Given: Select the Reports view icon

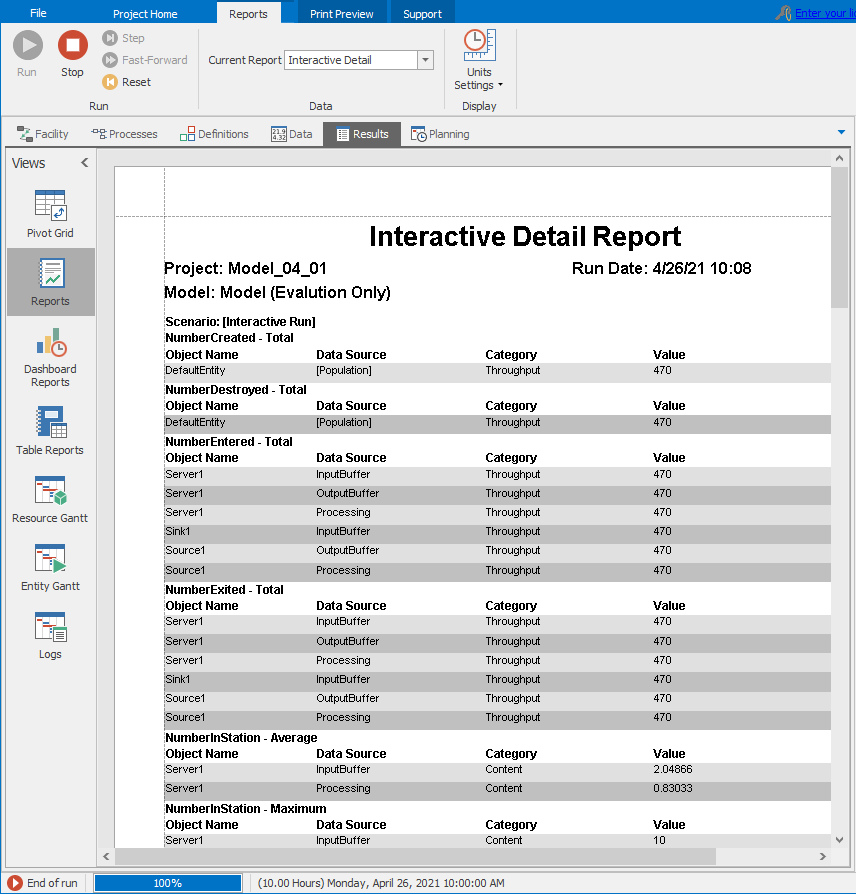Looking at the screenshot, I should click(50, 282).
